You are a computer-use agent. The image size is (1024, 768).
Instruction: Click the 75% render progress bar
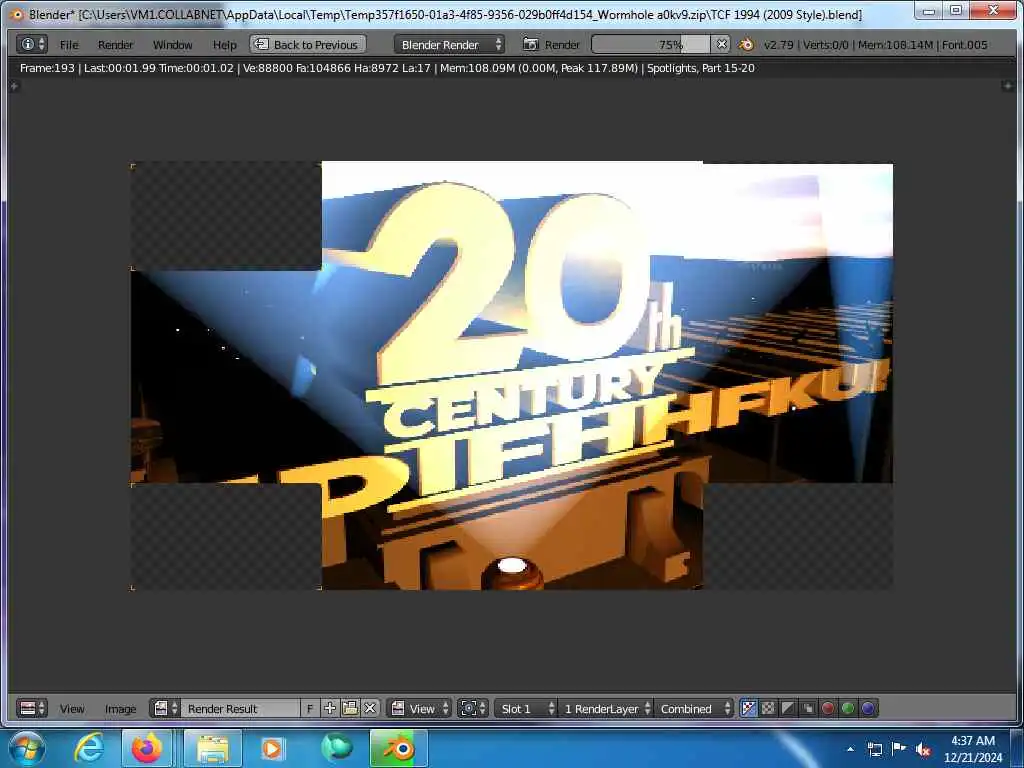click(650, 44)
